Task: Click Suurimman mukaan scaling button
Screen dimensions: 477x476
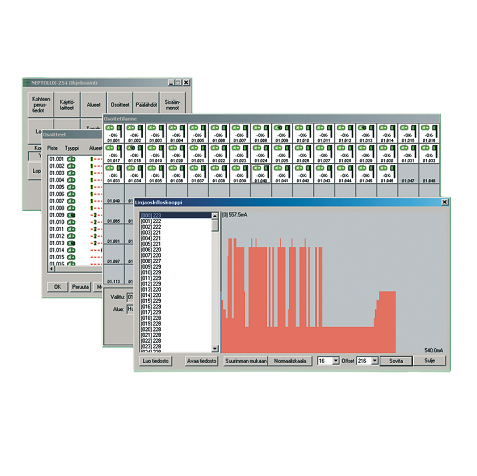Action: [x=246, y=361]
